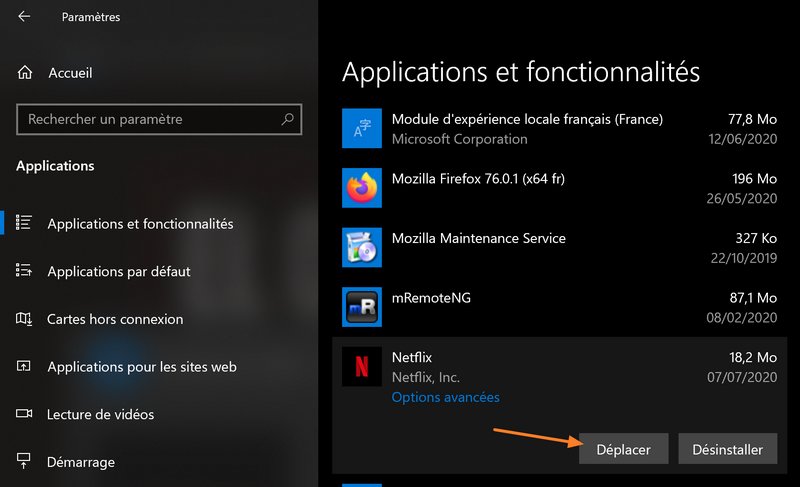
Task: Click the Applications et fonctionnalités sidebar icon
Action: click(23, 223)
